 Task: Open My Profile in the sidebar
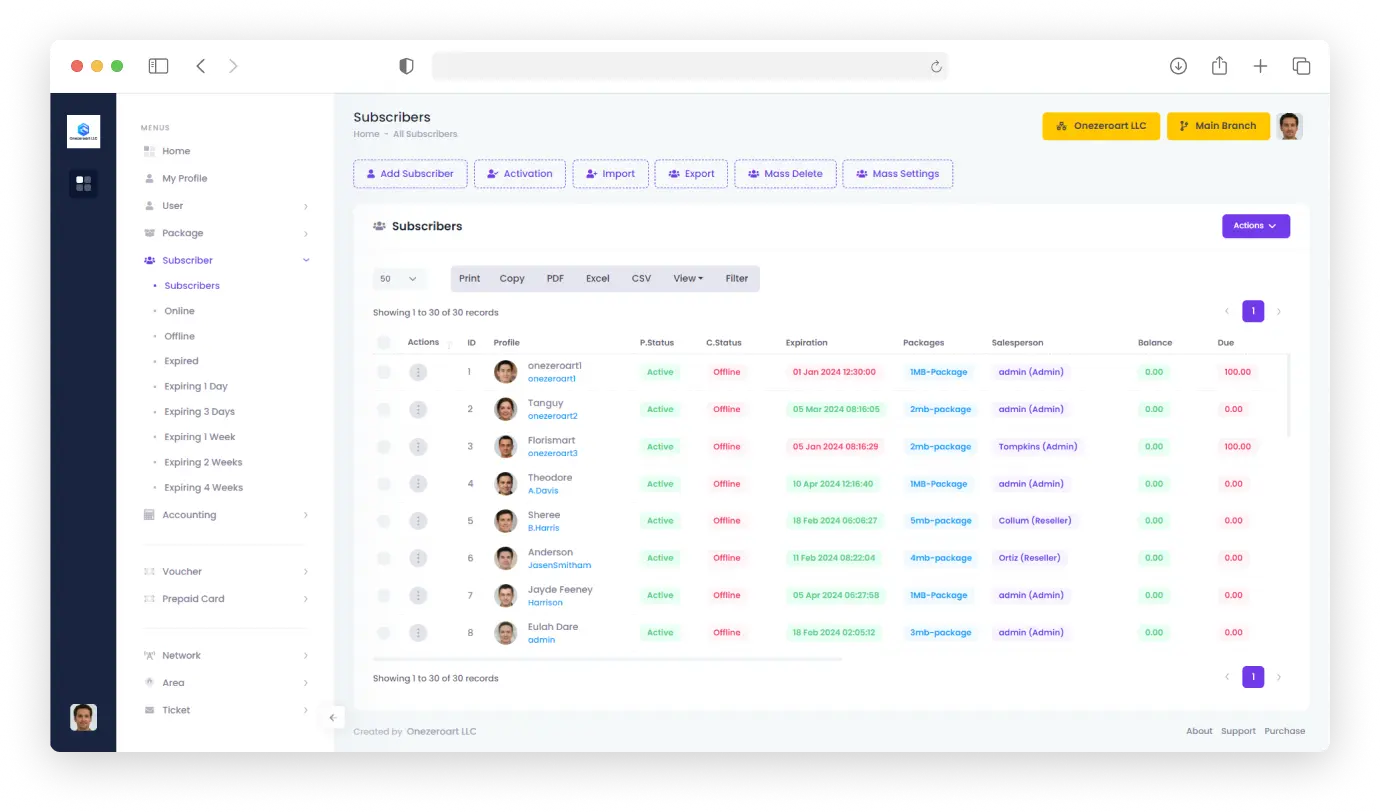(184, 178)
